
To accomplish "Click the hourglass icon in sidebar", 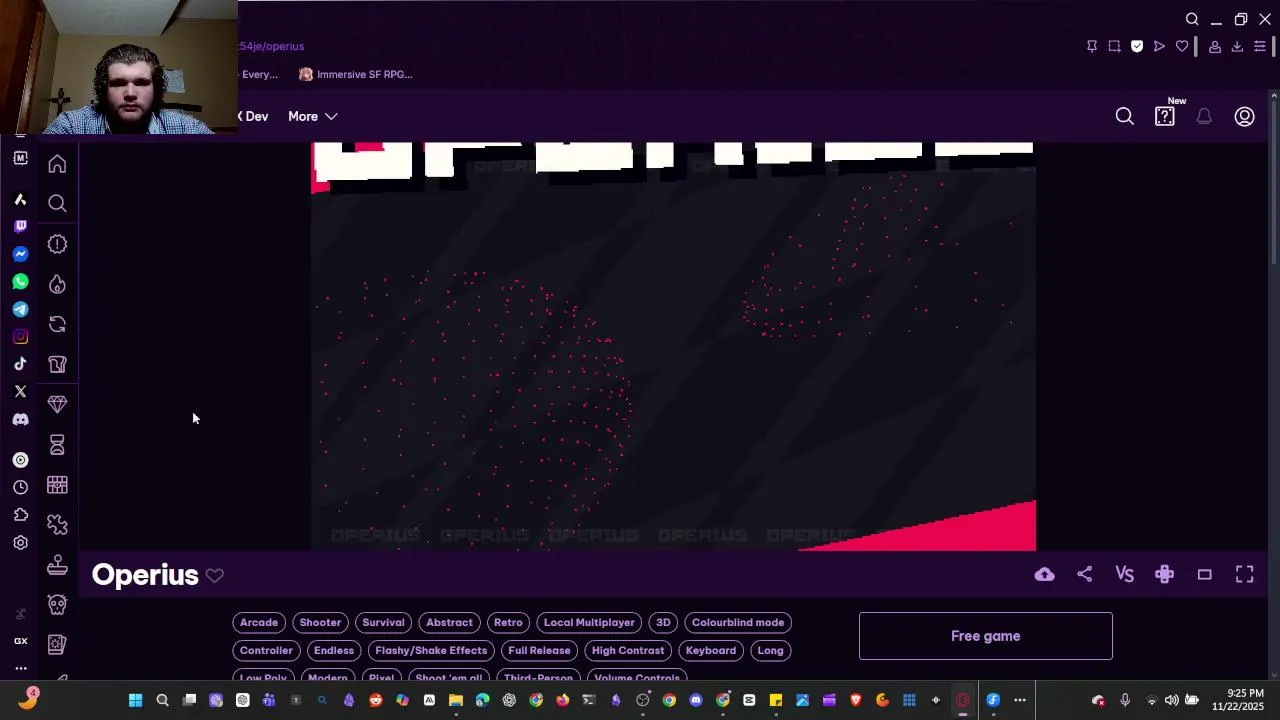I will (x=57, y=445).
